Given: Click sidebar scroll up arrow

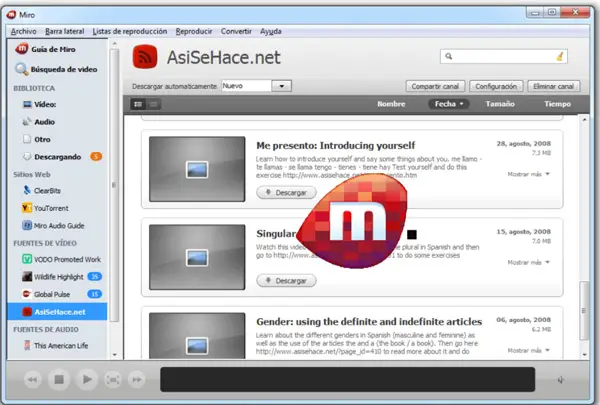Looking at the screenshot, I should 114,44.
